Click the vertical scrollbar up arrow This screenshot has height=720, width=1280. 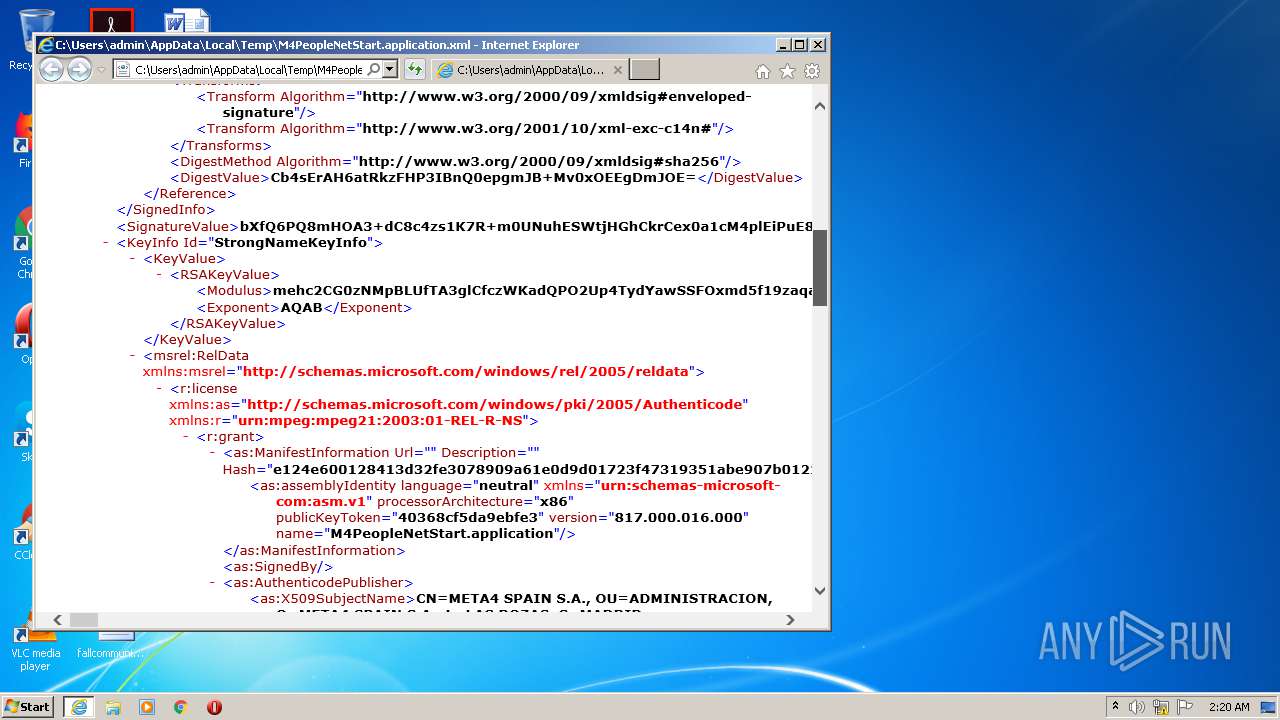pyautogui.click(x=820, y=105)
